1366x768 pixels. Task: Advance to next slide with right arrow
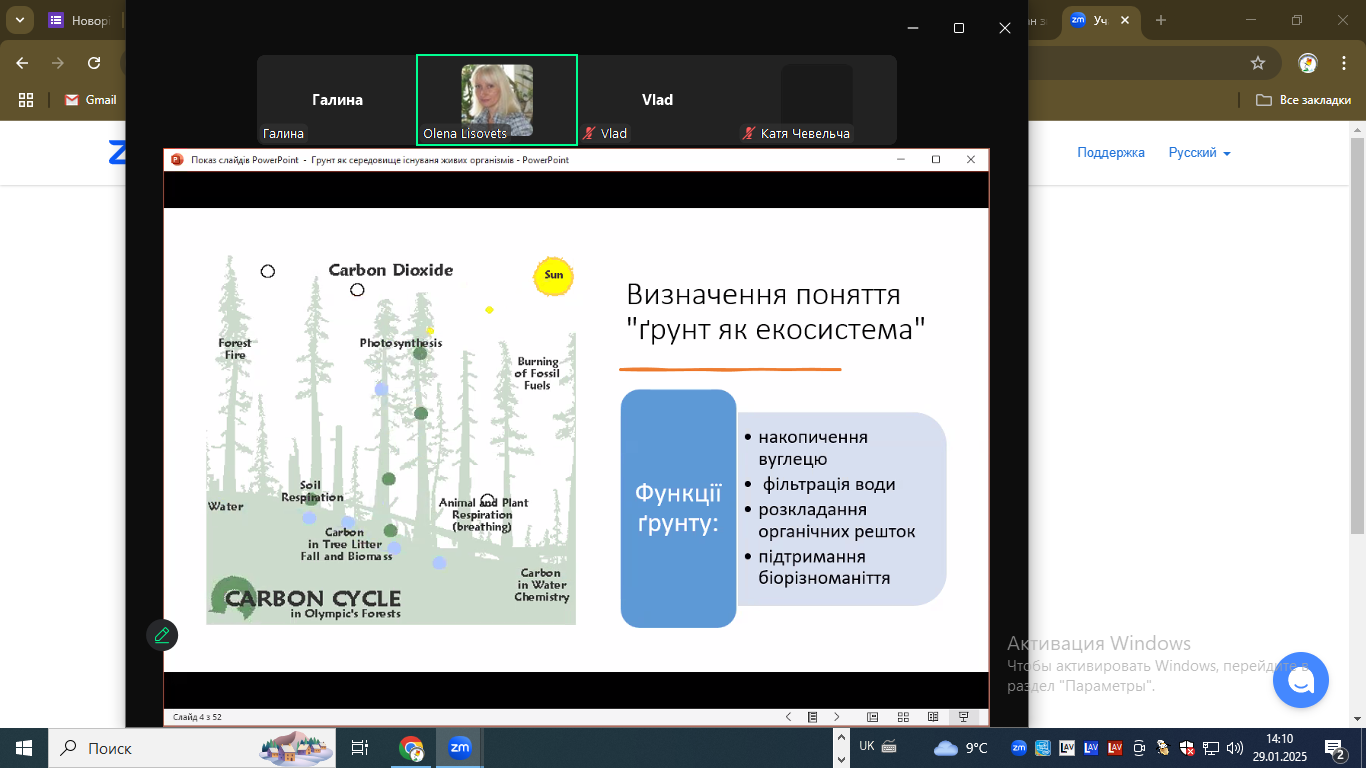coord(837,717)
